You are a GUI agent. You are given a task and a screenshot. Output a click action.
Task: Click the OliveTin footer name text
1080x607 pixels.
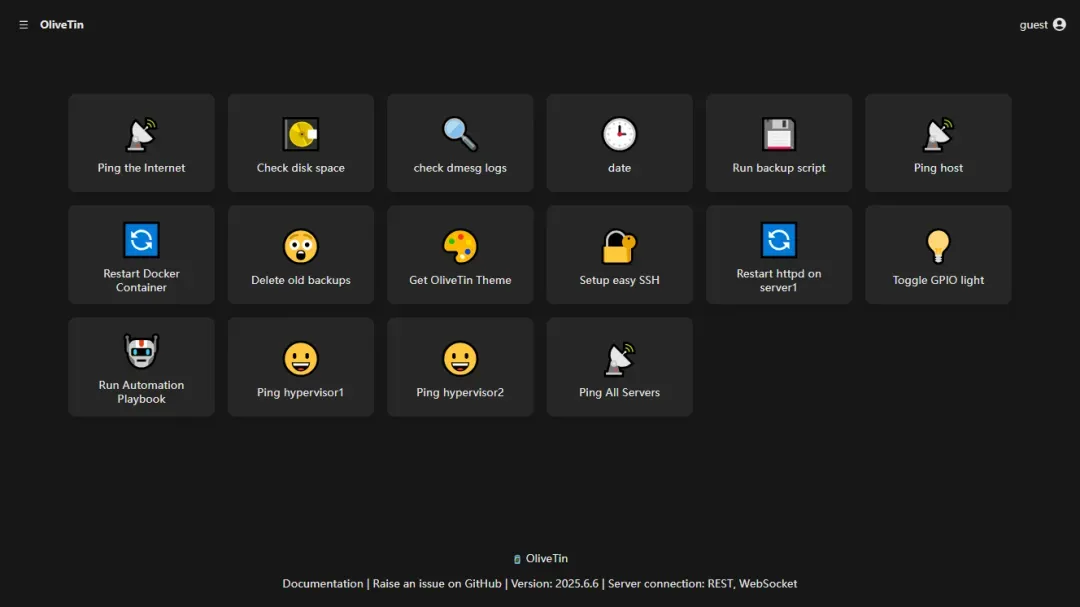coord(547,559)
